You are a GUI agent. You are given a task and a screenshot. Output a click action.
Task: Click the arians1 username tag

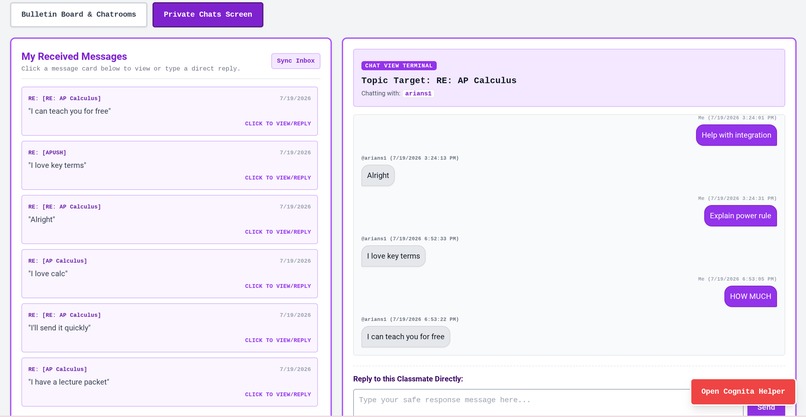419,94
